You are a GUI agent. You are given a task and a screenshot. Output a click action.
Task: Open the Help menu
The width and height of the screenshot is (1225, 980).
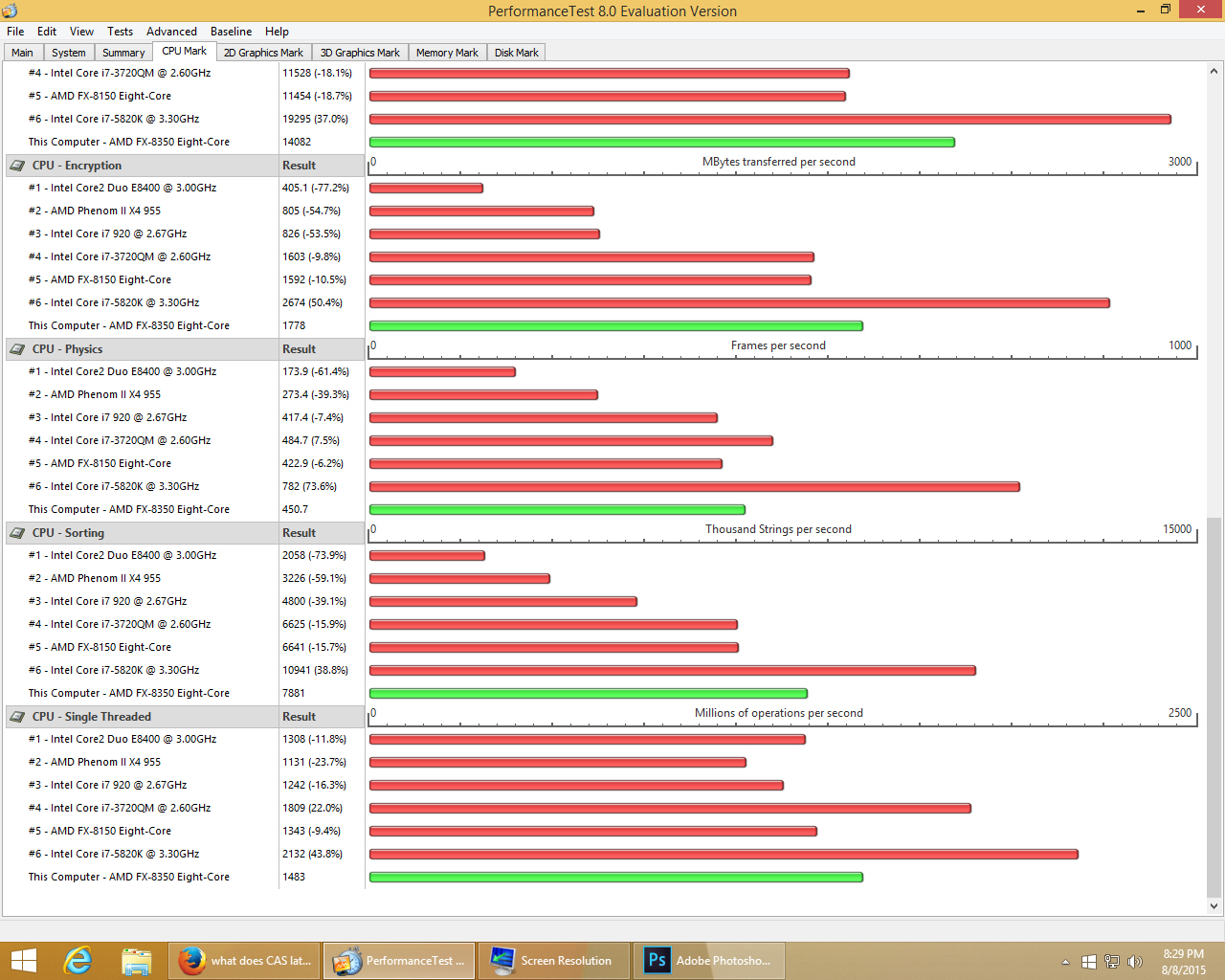[x=278, y=32]
